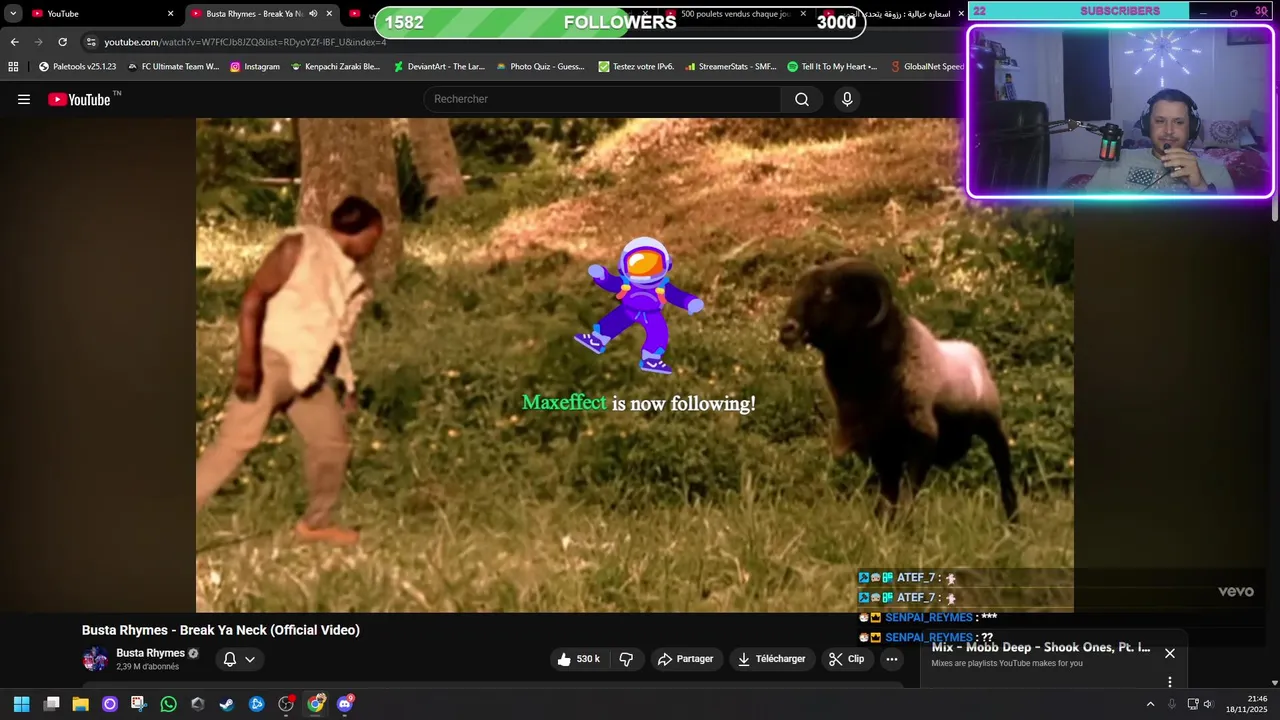Open Discord from the taskbar
This screenshot has width=1280, height=720.
click(345, 704)
